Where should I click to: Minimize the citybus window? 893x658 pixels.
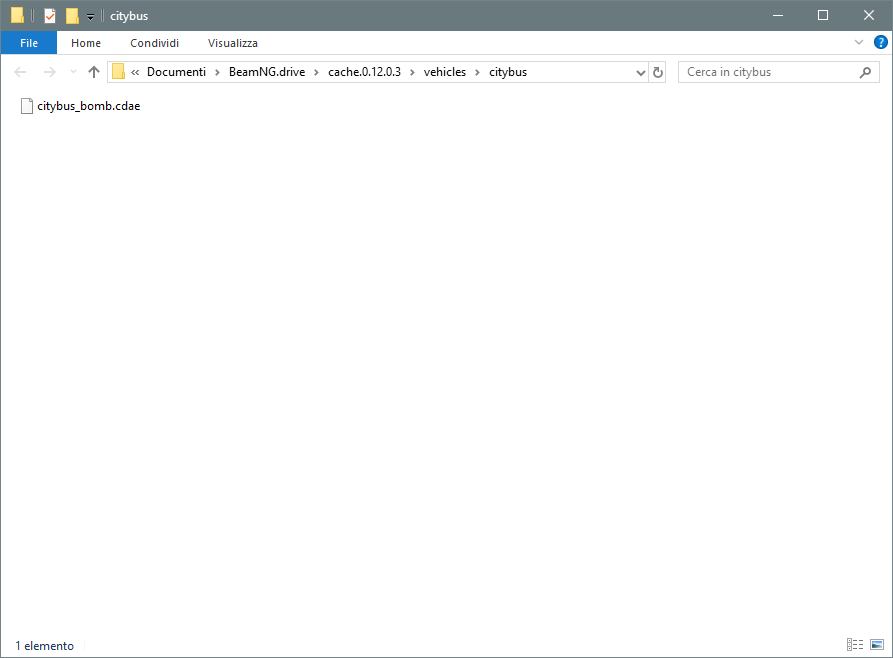778,15
